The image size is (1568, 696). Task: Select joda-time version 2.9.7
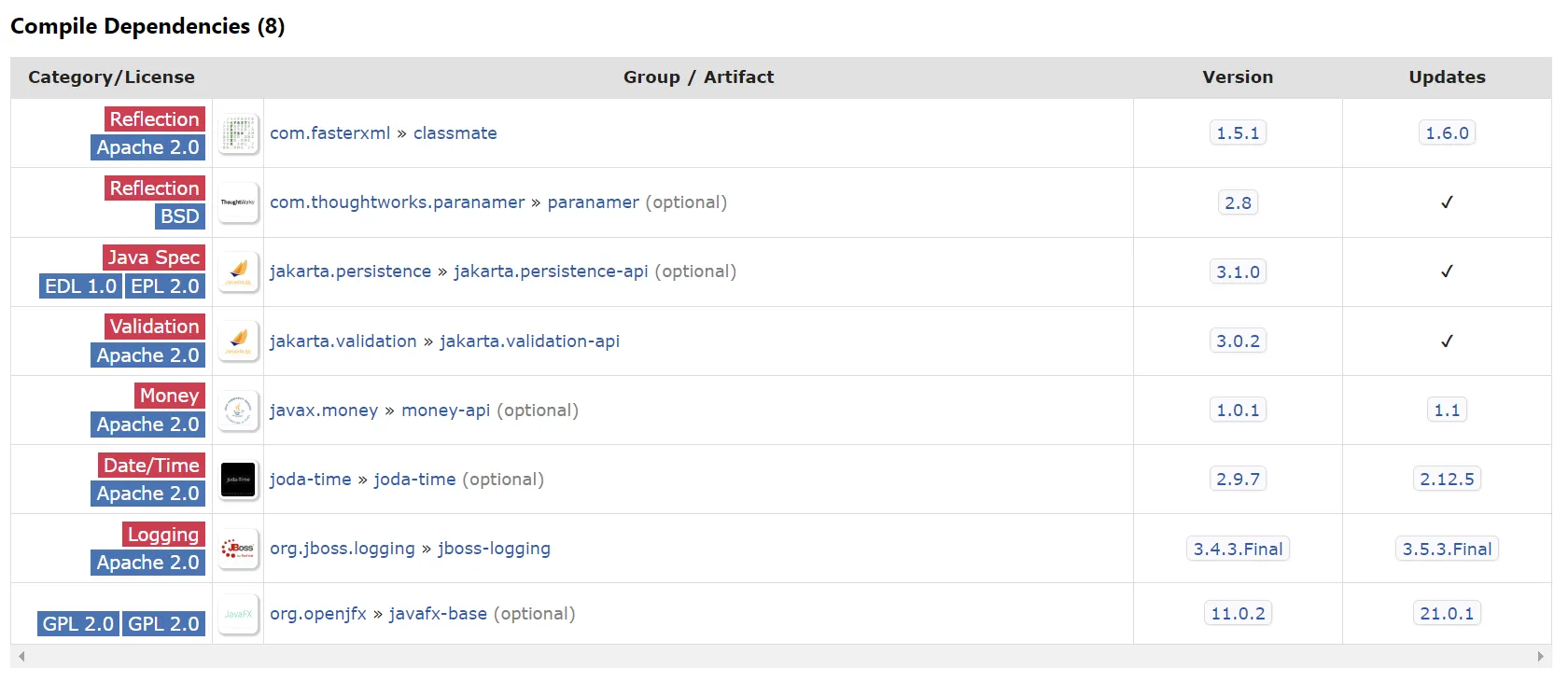tap(1238, 480)
